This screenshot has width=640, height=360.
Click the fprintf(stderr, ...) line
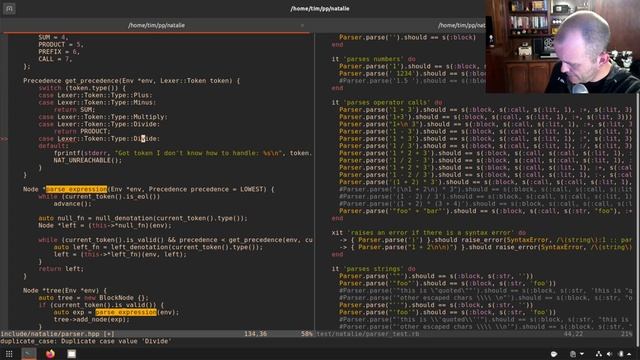point(183,153)
